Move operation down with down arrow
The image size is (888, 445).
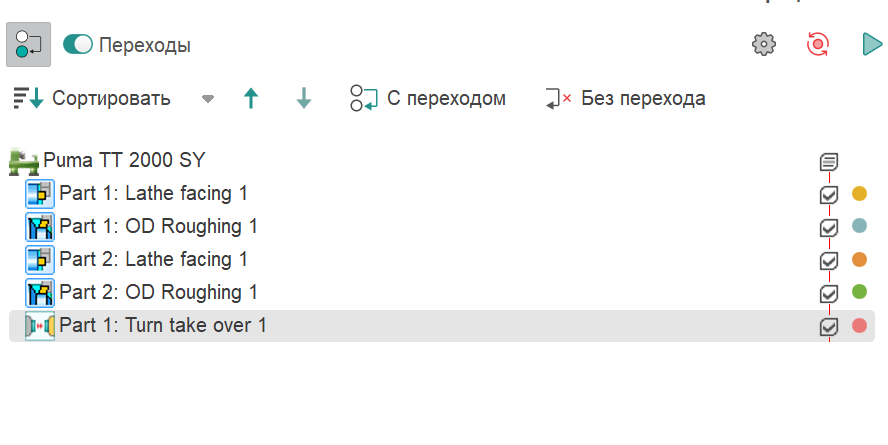pos(304,99)
